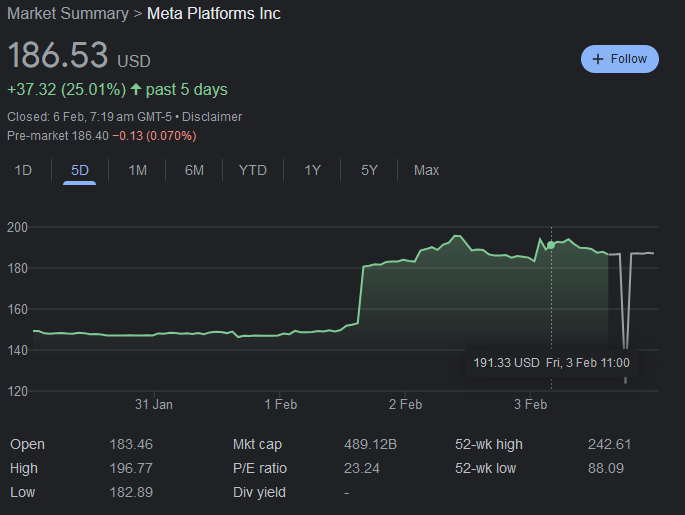Open the Disclaimer link
Image resolution: width=685 pixels, height=515 pixels.
212,117
